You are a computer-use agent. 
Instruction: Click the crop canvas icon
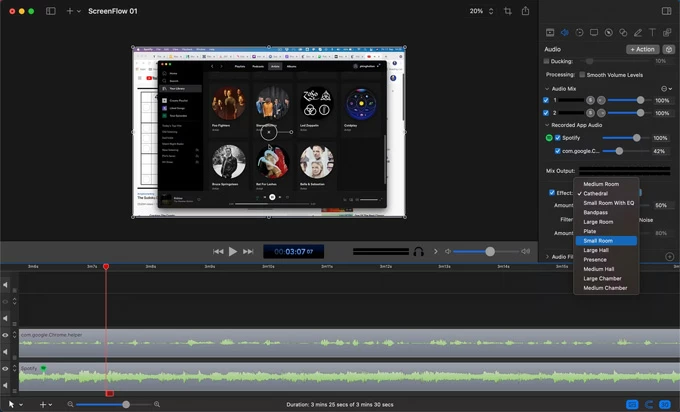pyautogui.click(x=507, y=11)
